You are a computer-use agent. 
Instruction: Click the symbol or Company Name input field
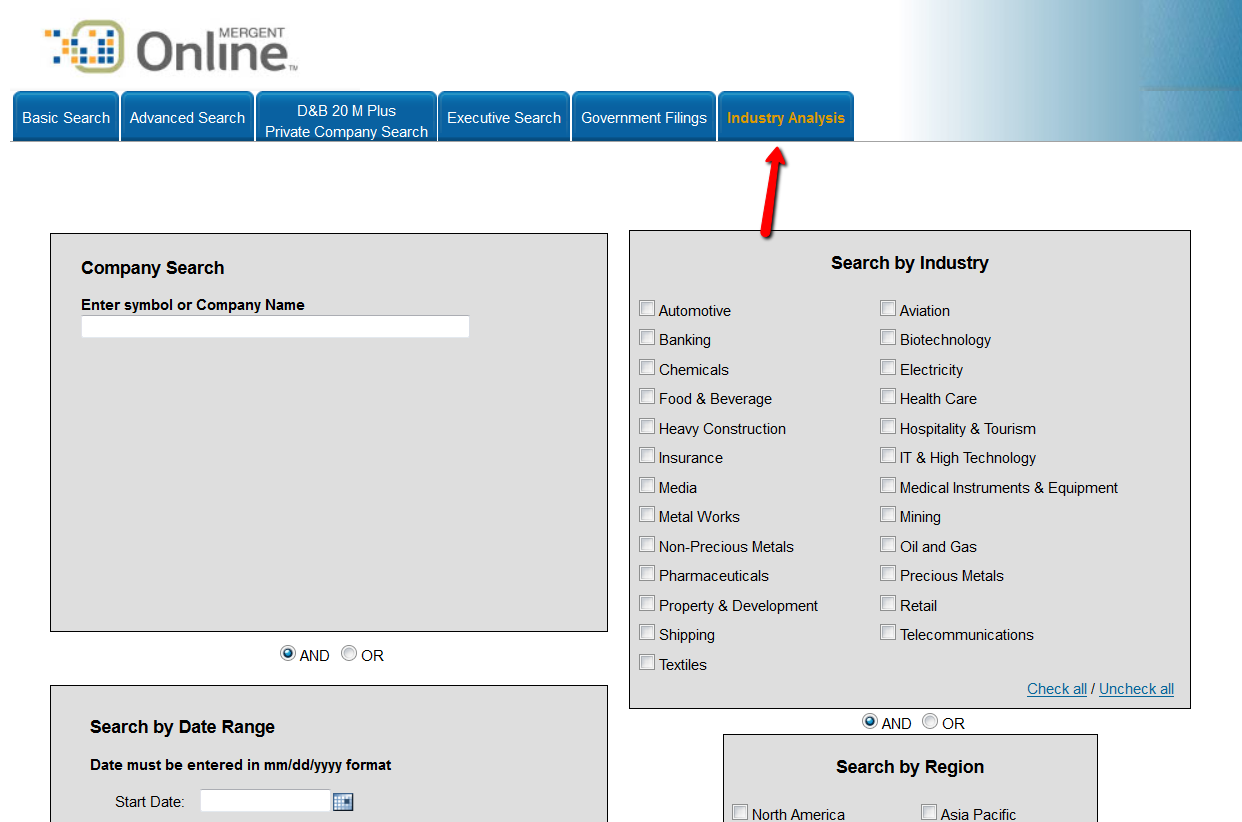click(275, 326)
